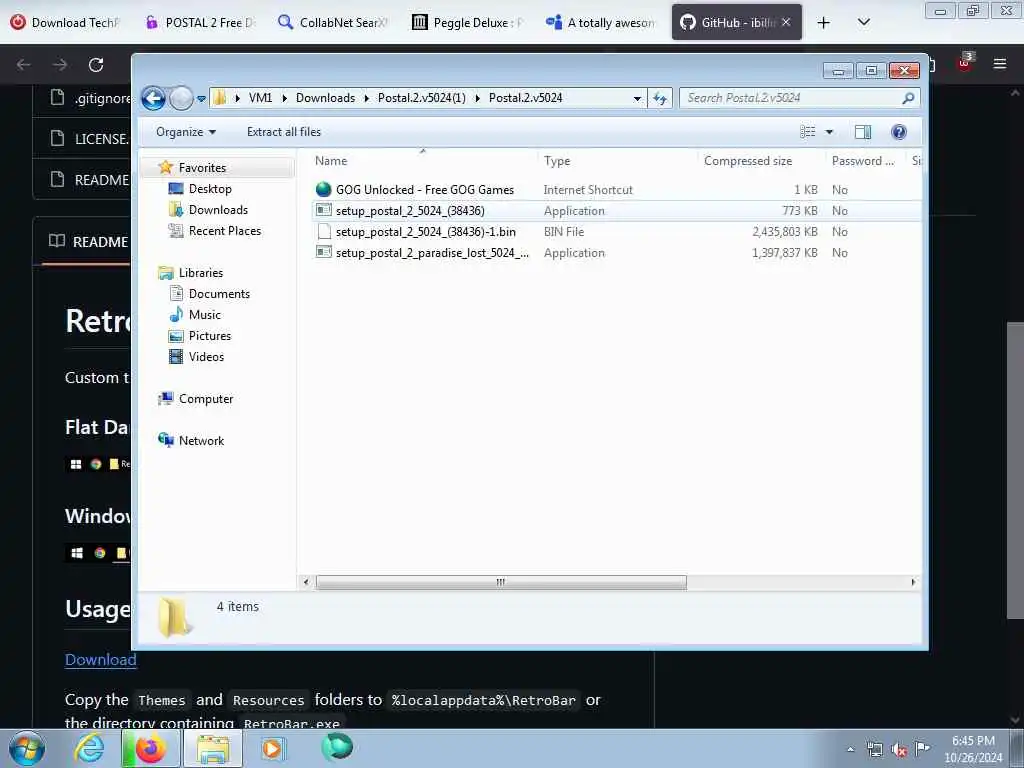The height and width of the screenshot is (768, 1024).
Task: Click the search magnifier icon in Explorer
Action: pyautogui.click(x=908, y=98)
